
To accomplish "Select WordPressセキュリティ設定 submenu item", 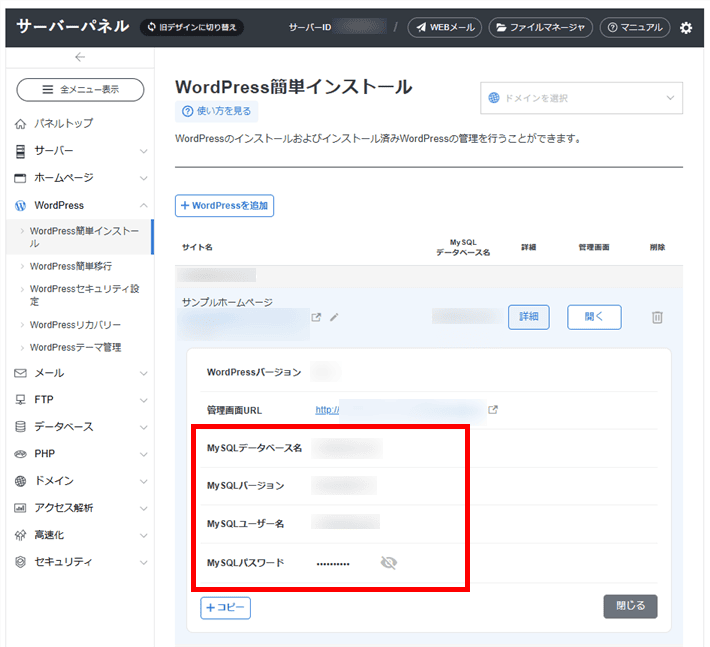I will [x=85, y=295].
